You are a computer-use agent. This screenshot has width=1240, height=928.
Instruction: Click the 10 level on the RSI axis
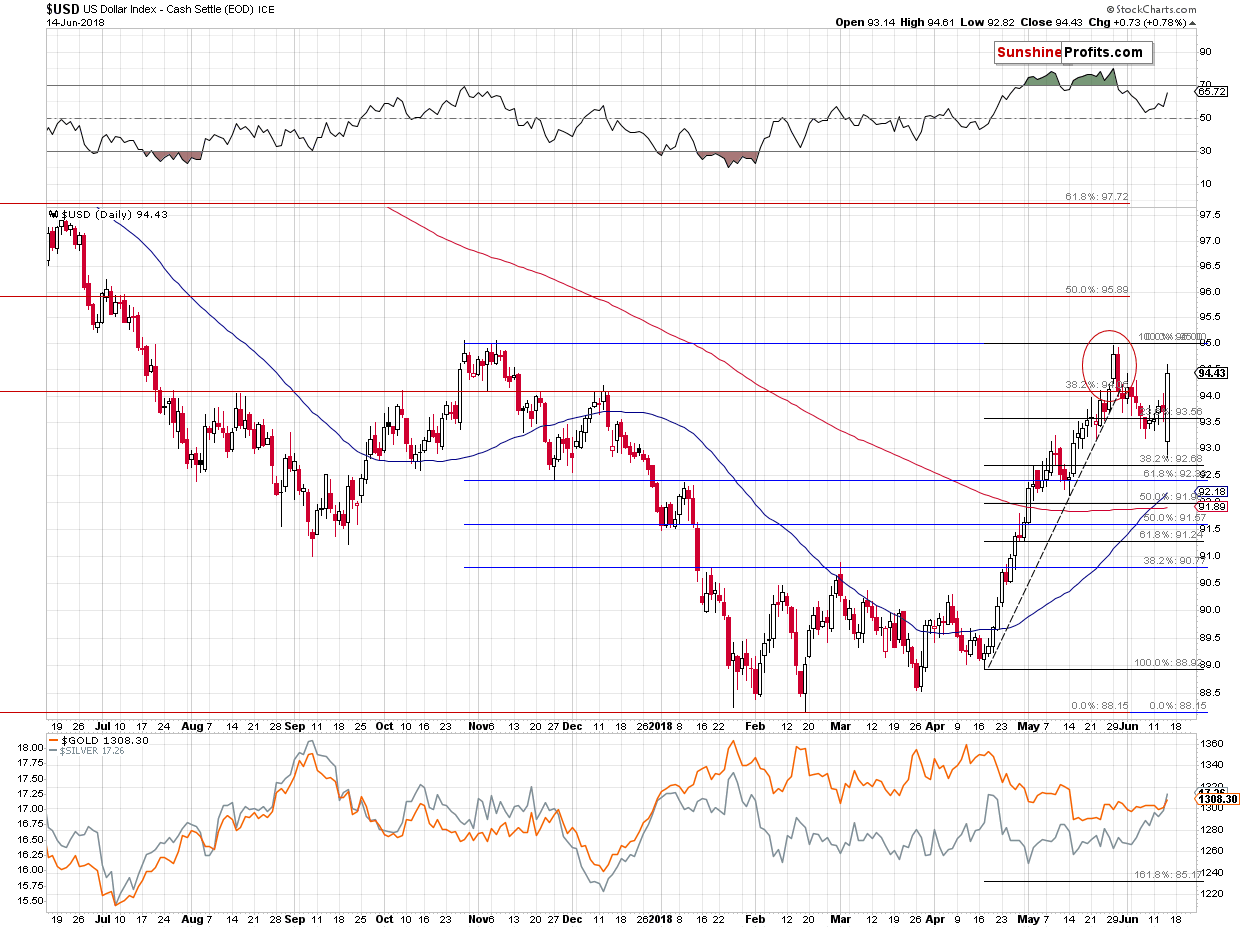pos(1206,183)
